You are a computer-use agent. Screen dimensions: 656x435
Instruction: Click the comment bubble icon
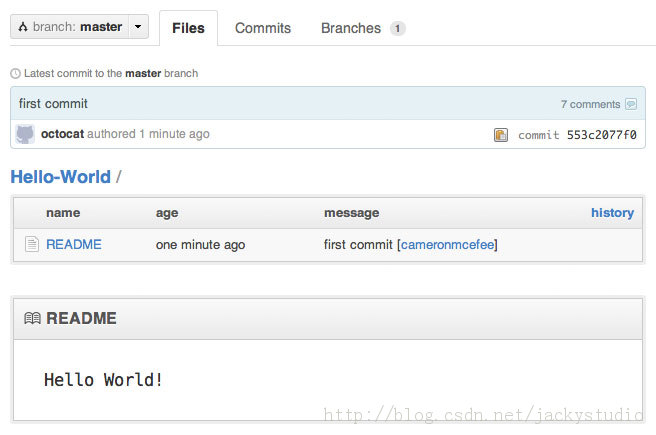click(630, 104)
